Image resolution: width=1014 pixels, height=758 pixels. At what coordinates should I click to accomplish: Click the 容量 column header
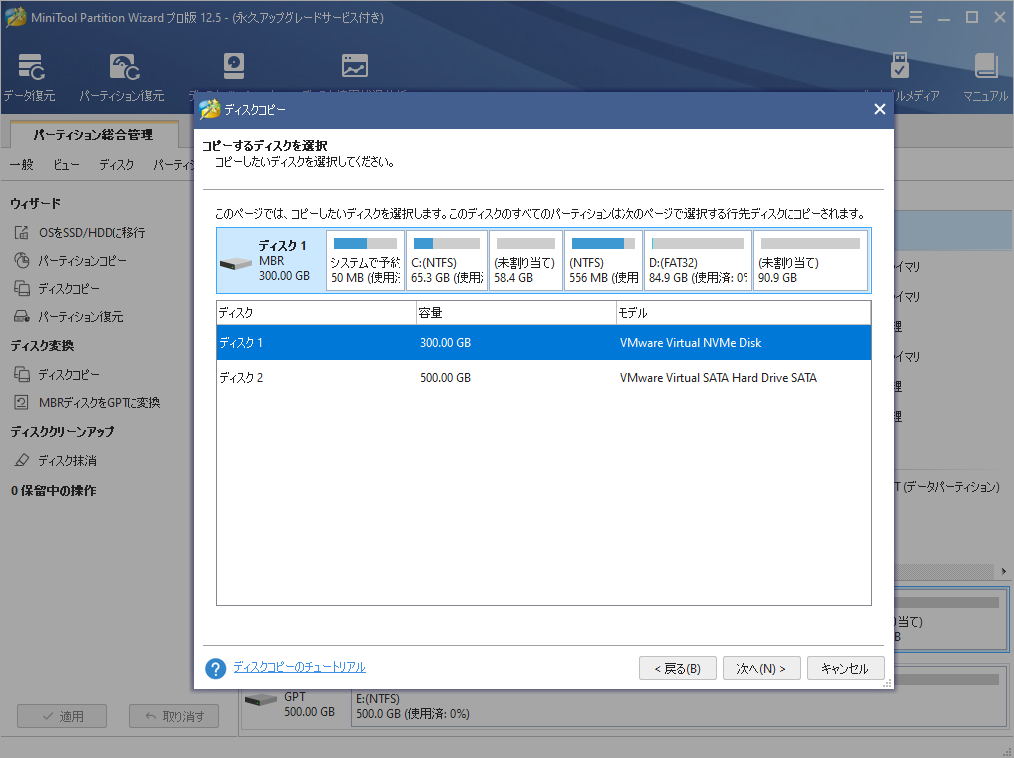pyautogui.click(x=516, y=313)
